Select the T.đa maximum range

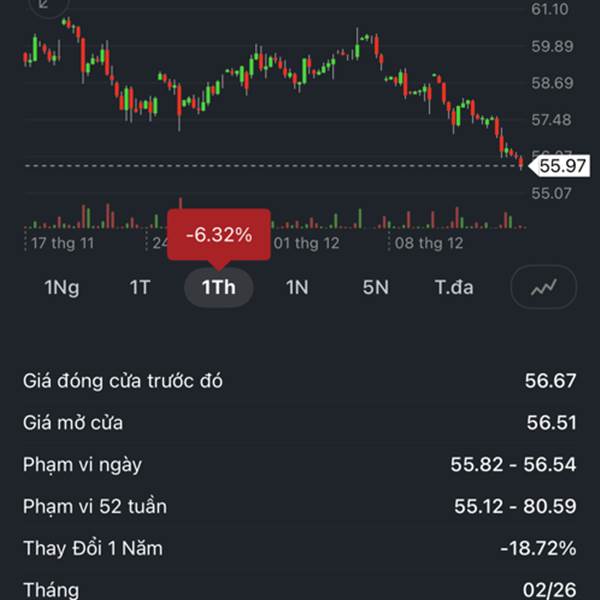[x=454, y=288]
